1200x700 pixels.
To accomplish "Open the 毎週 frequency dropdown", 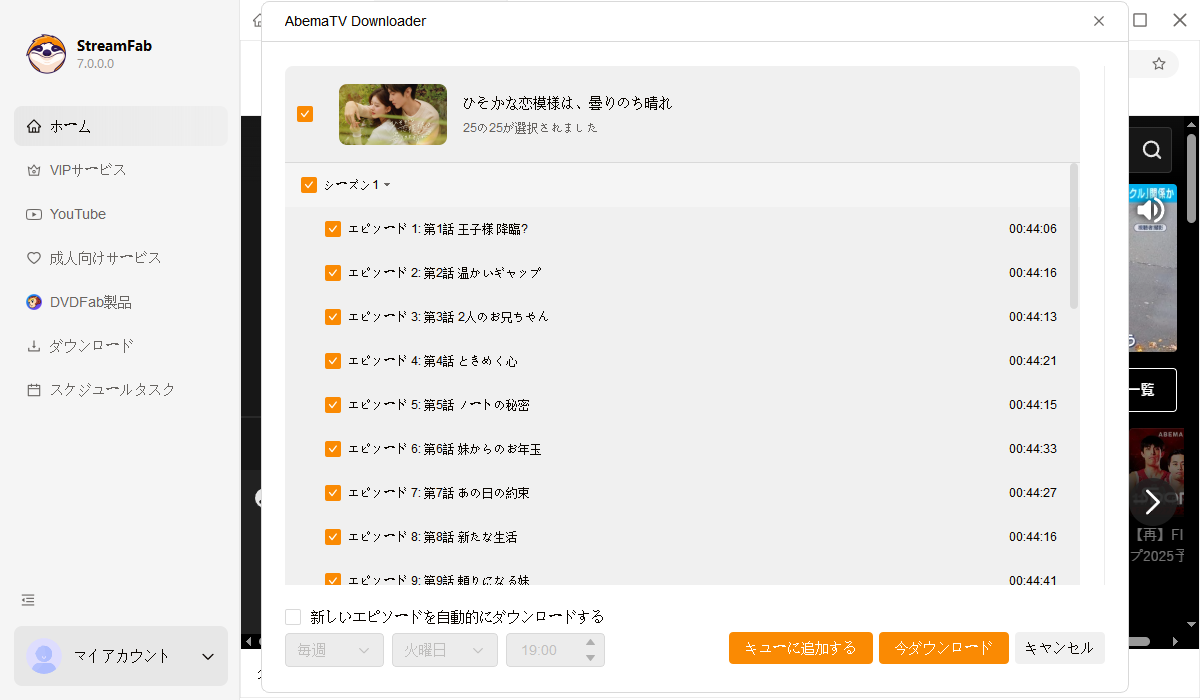I will point(334,650).
